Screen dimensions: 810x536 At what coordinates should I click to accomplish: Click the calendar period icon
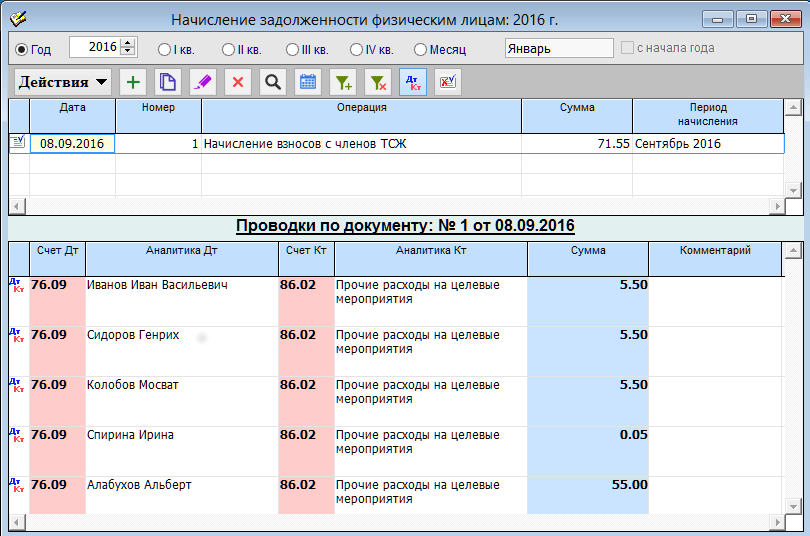pos(308,82)
